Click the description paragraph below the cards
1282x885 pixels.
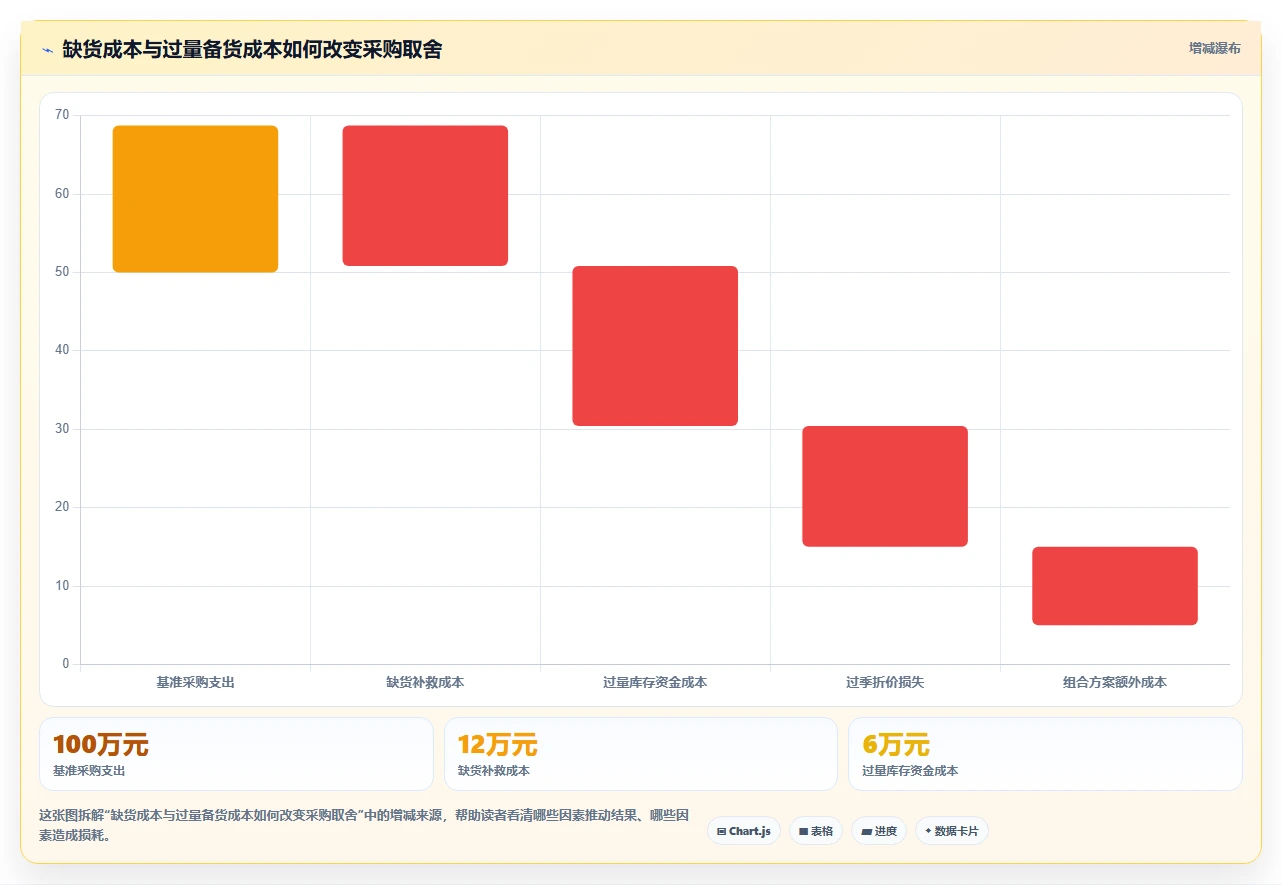coord(364,826)
